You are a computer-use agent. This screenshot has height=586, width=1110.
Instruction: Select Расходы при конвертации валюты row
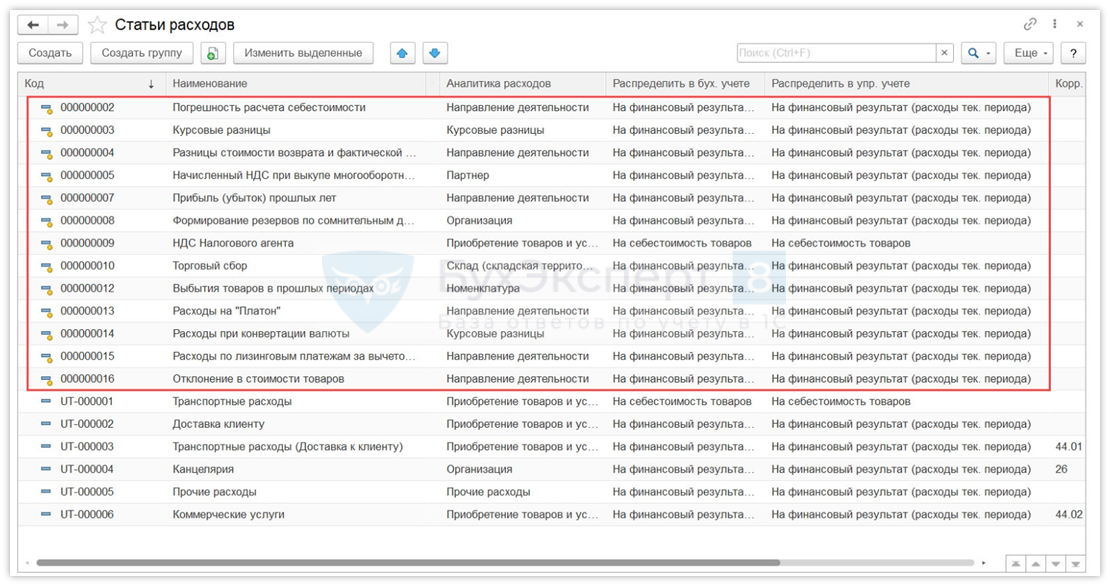coord(551,334)
